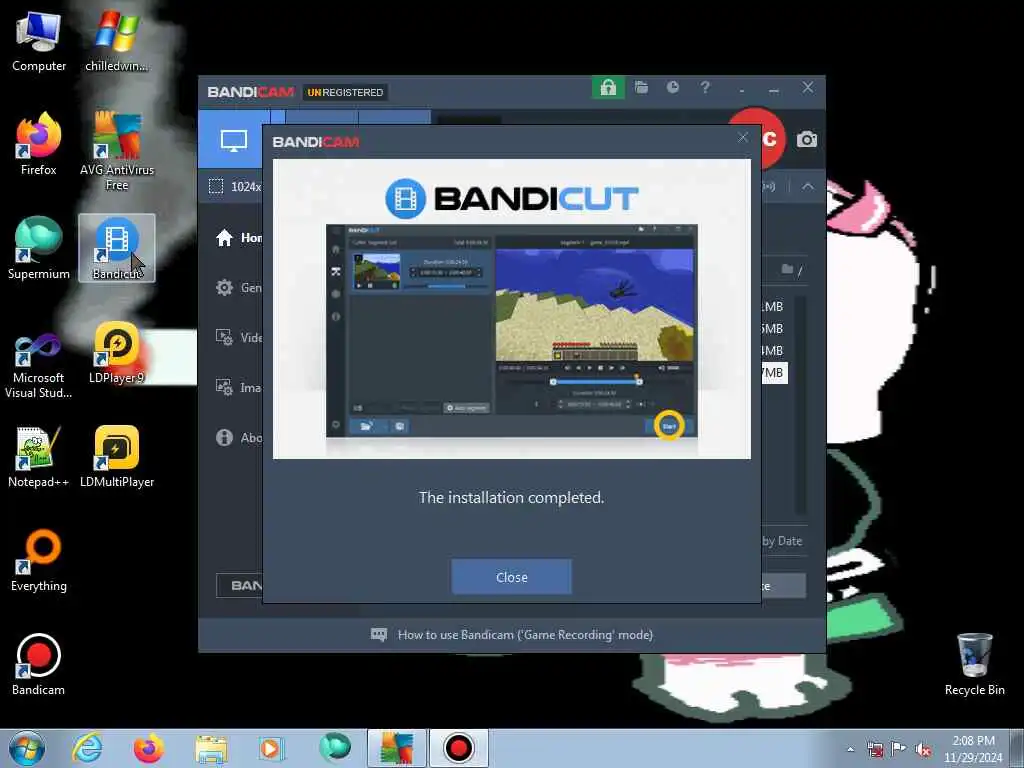Select the Firefox desktop shortcut
The width and height of the screenshot is (1024, 768).
[x=39, y=144]
